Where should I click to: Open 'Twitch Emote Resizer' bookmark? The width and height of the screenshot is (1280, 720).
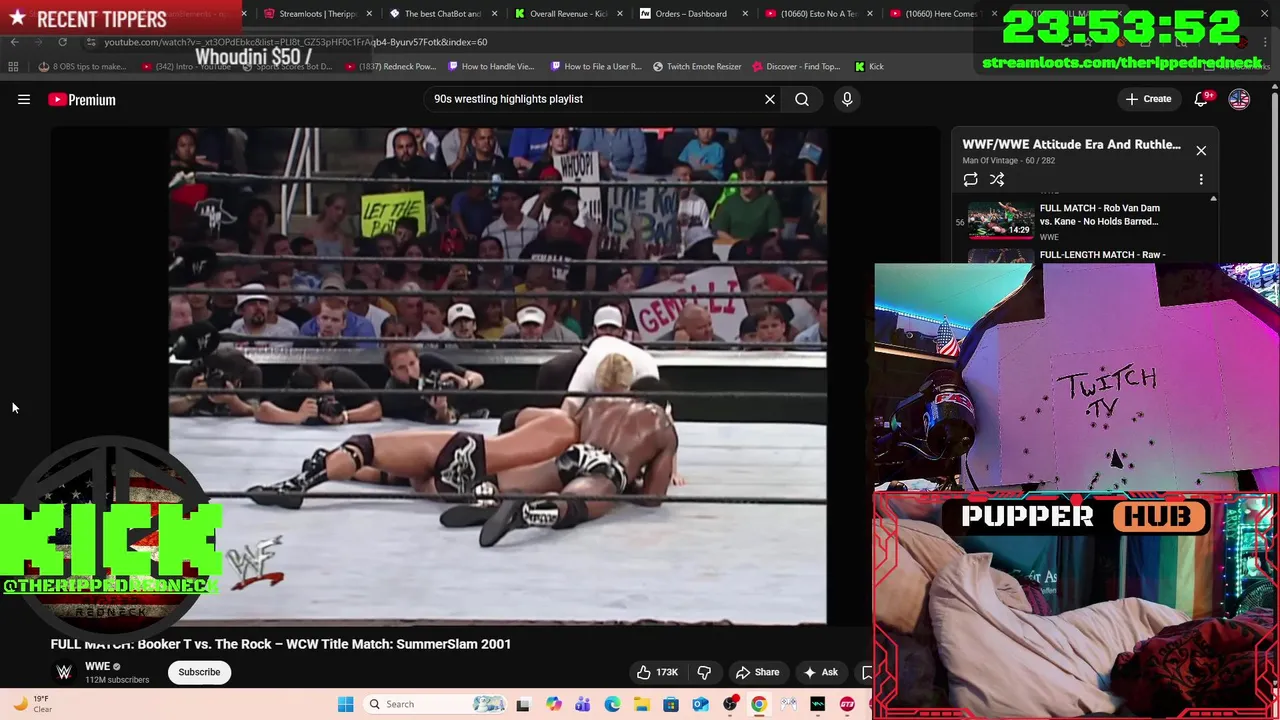pyautogui.click(x=697, y=67)
